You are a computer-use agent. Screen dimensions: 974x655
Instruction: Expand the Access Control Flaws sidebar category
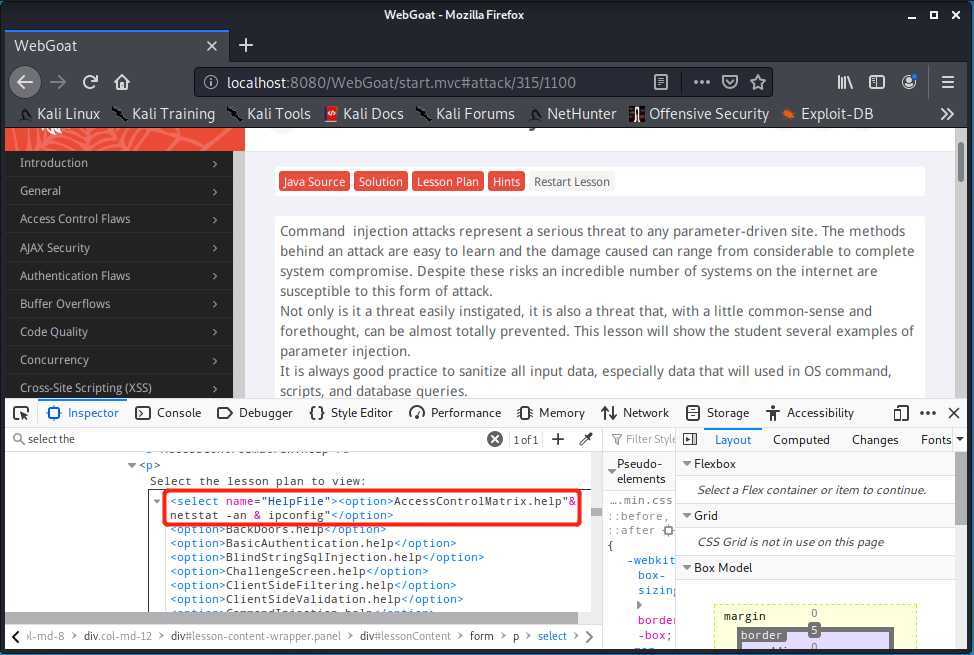coord(118,219)
